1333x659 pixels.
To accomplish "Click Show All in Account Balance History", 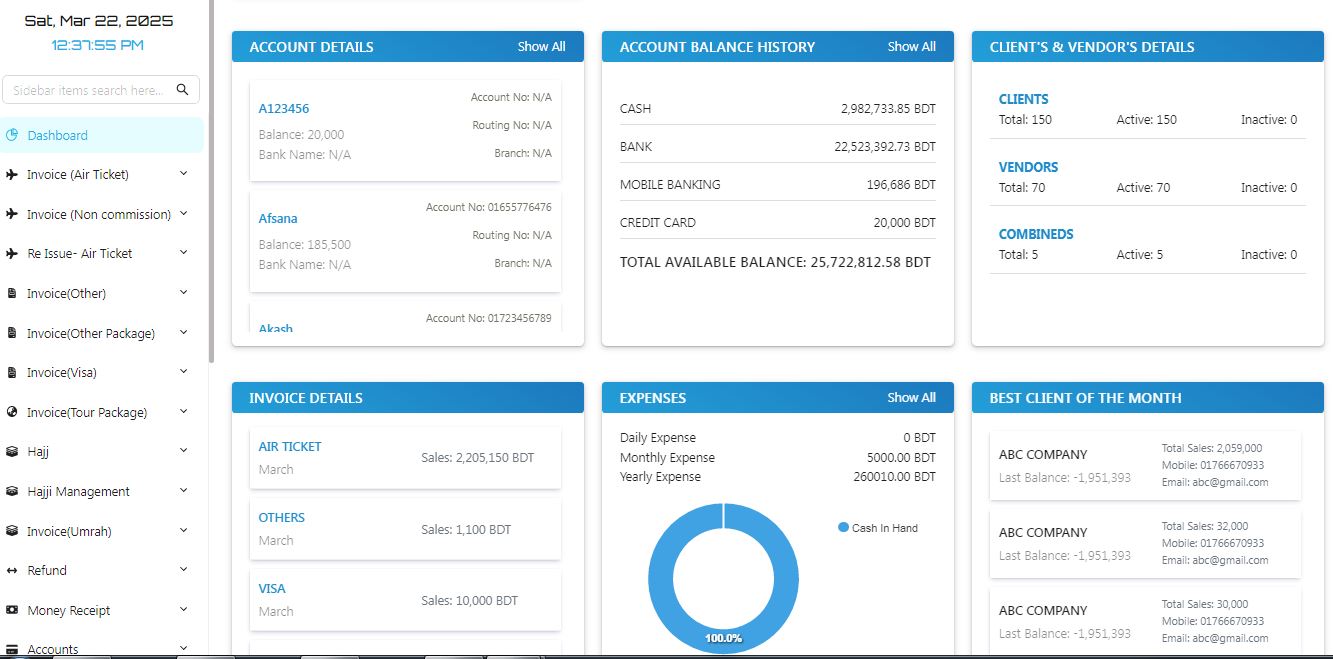I will [x=911, y=46].
